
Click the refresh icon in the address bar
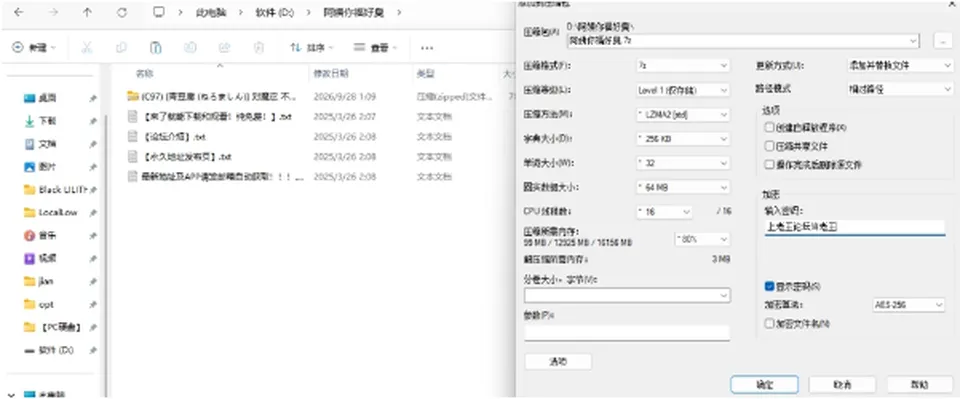(121, 12)
